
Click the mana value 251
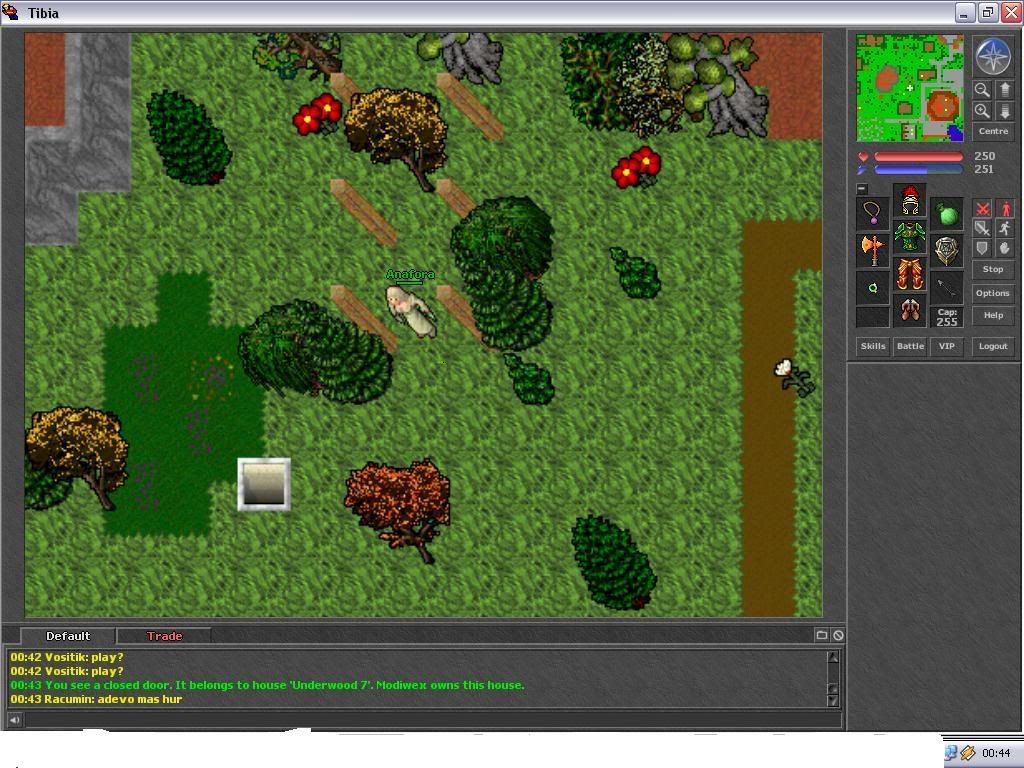pyautogui.click(x=984, y=169)
